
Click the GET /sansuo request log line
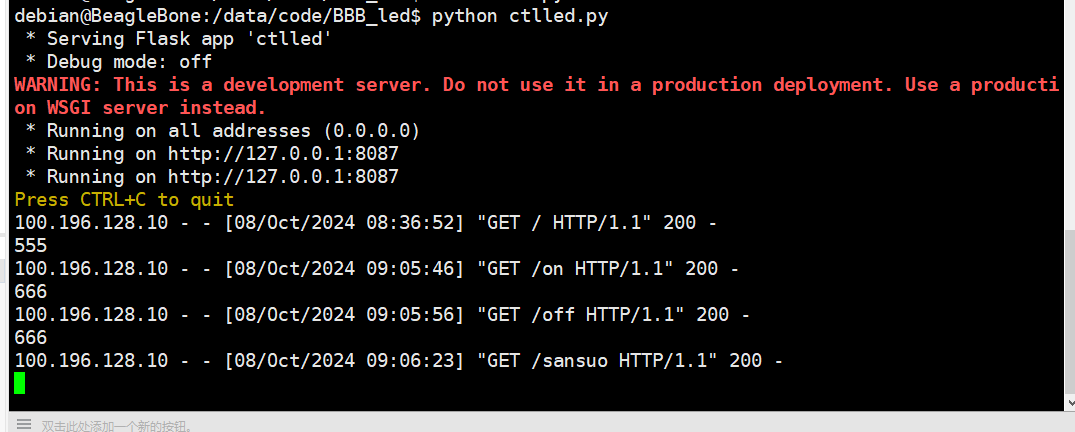tap(398, 360)
